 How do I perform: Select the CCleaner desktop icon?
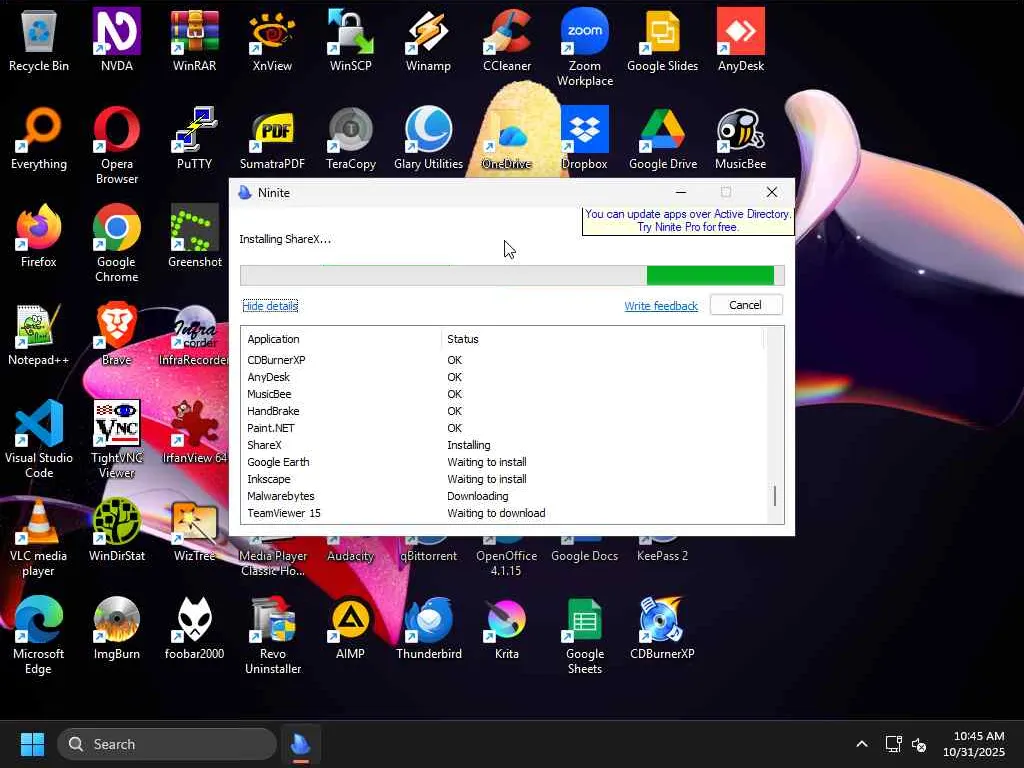point(507,40)
